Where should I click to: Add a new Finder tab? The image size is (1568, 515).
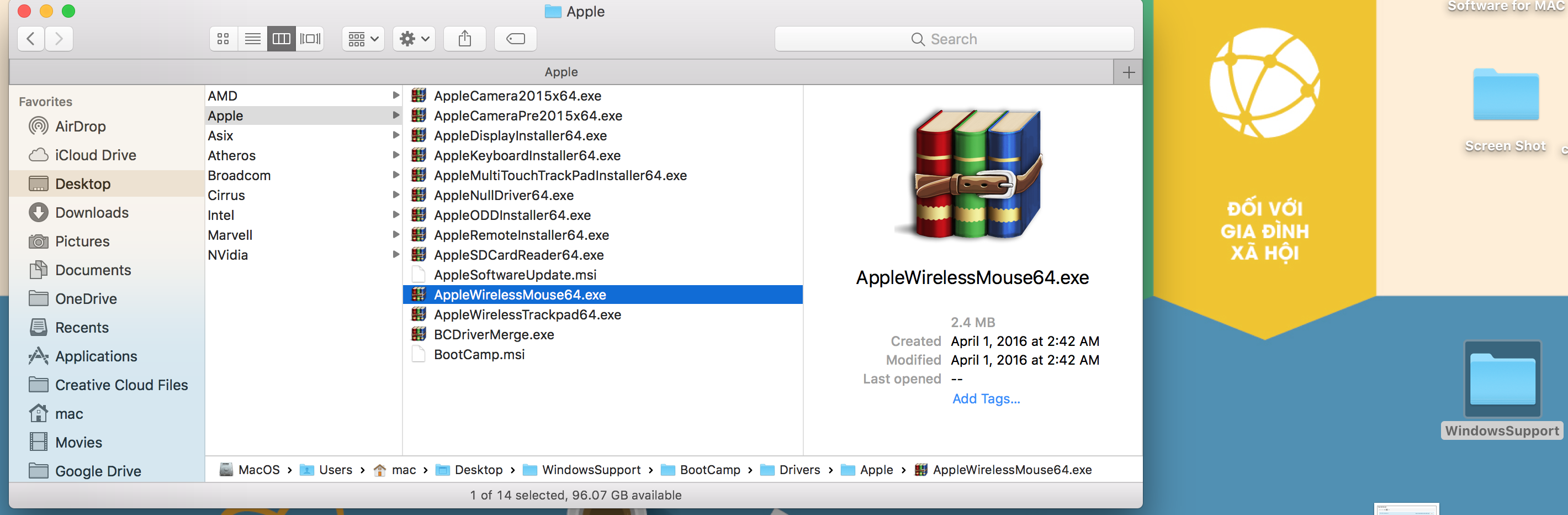(x=1129, y=72)
